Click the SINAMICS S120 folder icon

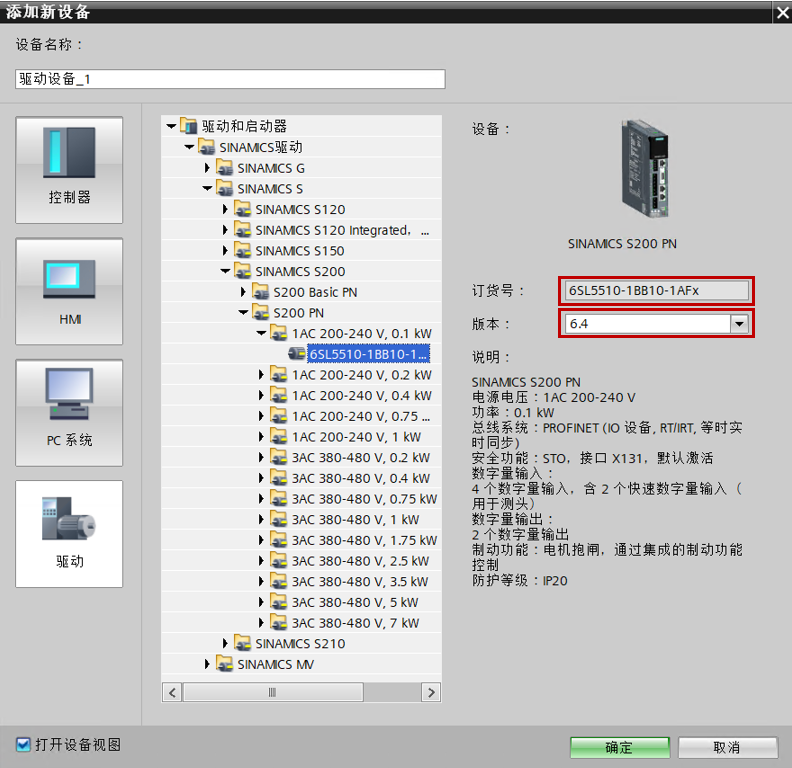(242, 209)
